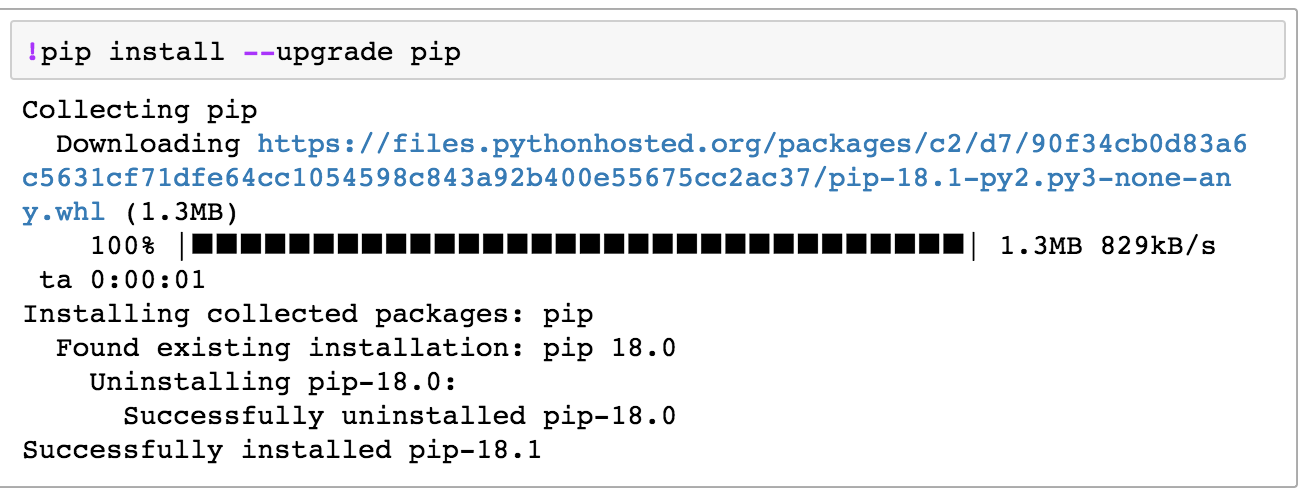Viewport: 1308px width, 498px height.
Task: Click the "Collecting pip" output line
Action: coord(140,110)
